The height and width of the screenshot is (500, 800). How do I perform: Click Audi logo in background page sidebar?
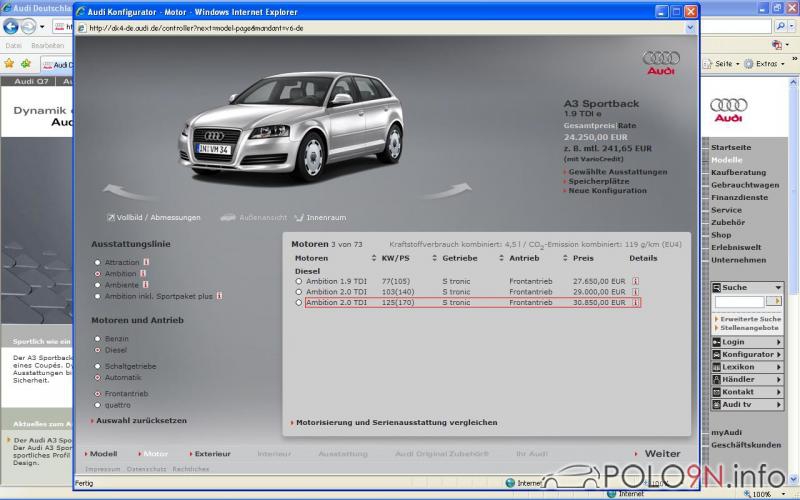pos(729,110)
